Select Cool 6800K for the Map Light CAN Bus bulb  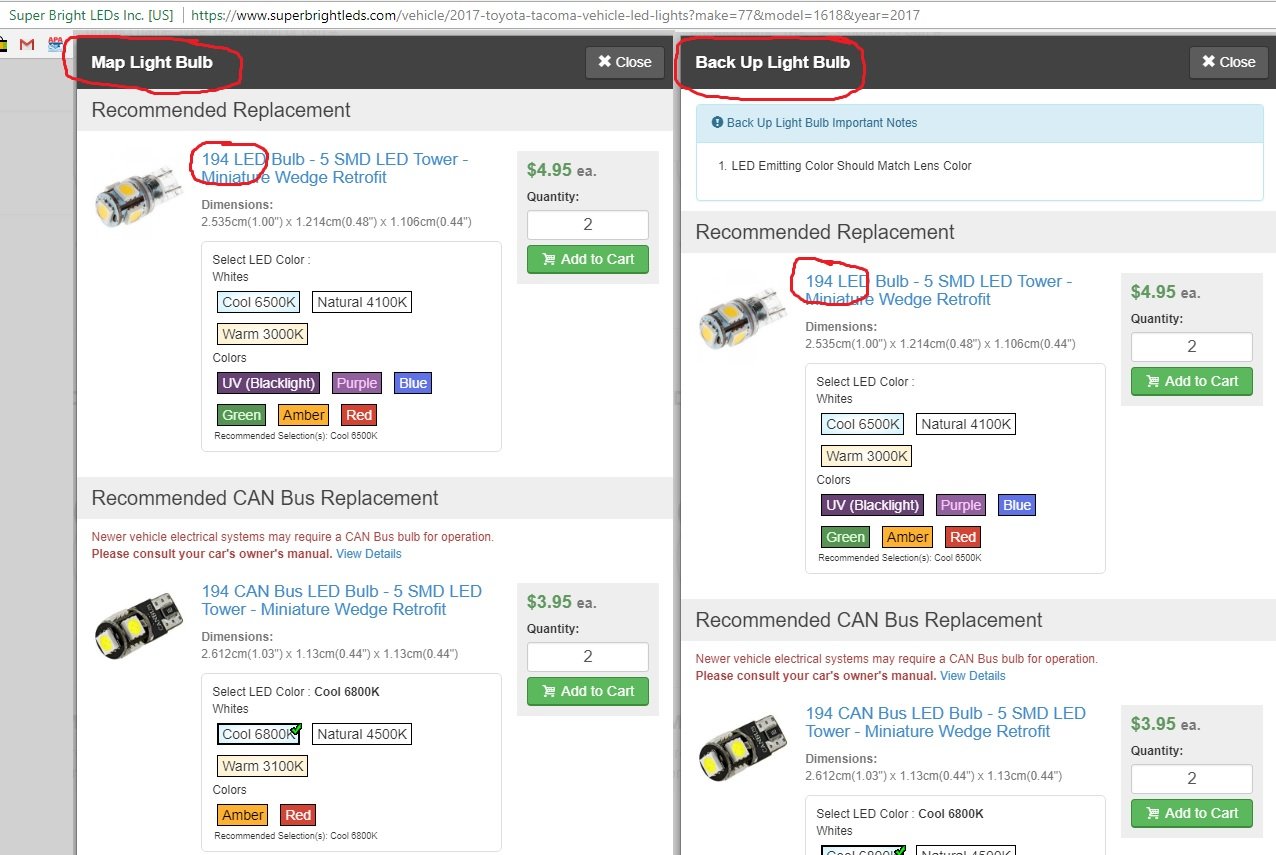(x=258, y=734)
